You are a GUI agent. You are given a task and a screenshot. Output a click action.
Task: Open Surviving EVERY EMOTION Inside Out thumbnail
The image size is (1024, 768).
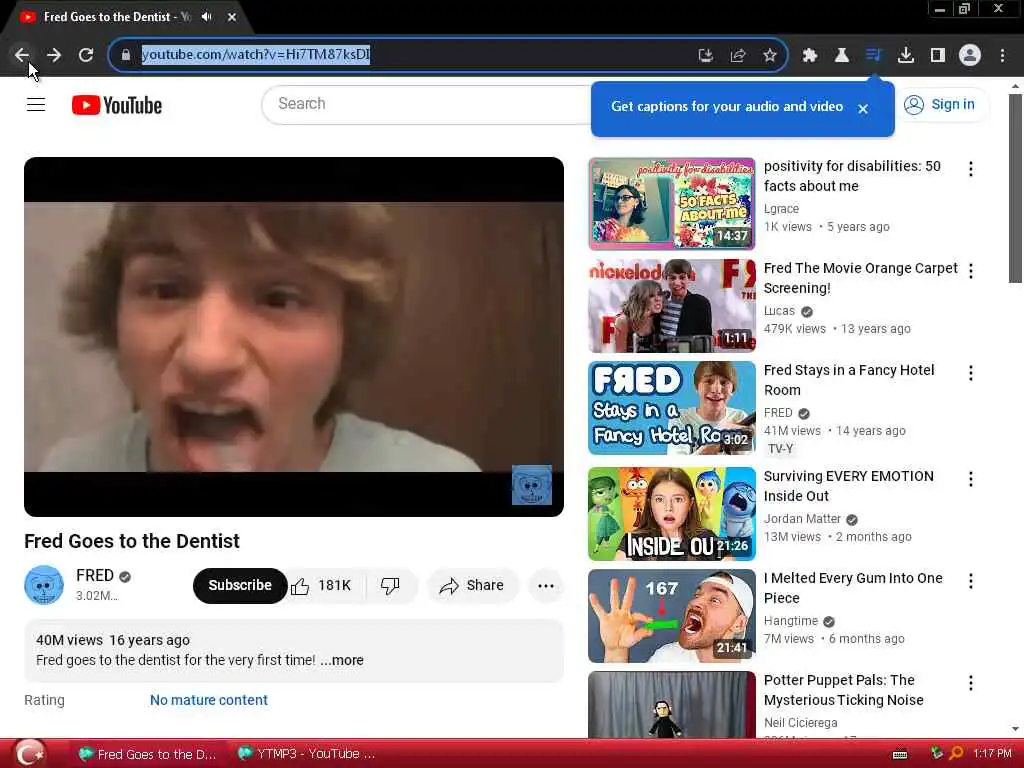click(671, 514)
